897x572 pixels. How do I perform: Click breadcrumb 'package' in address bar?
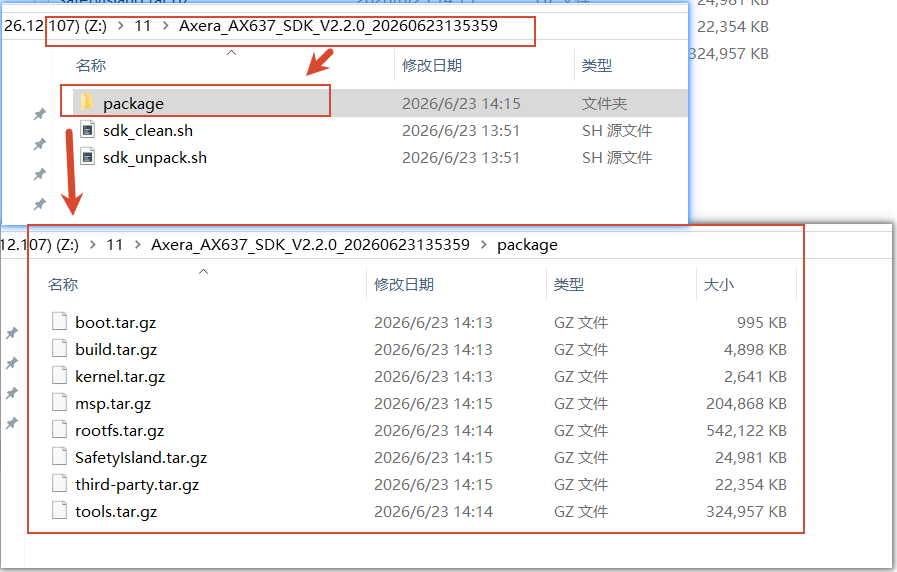[x=527, y=245]
